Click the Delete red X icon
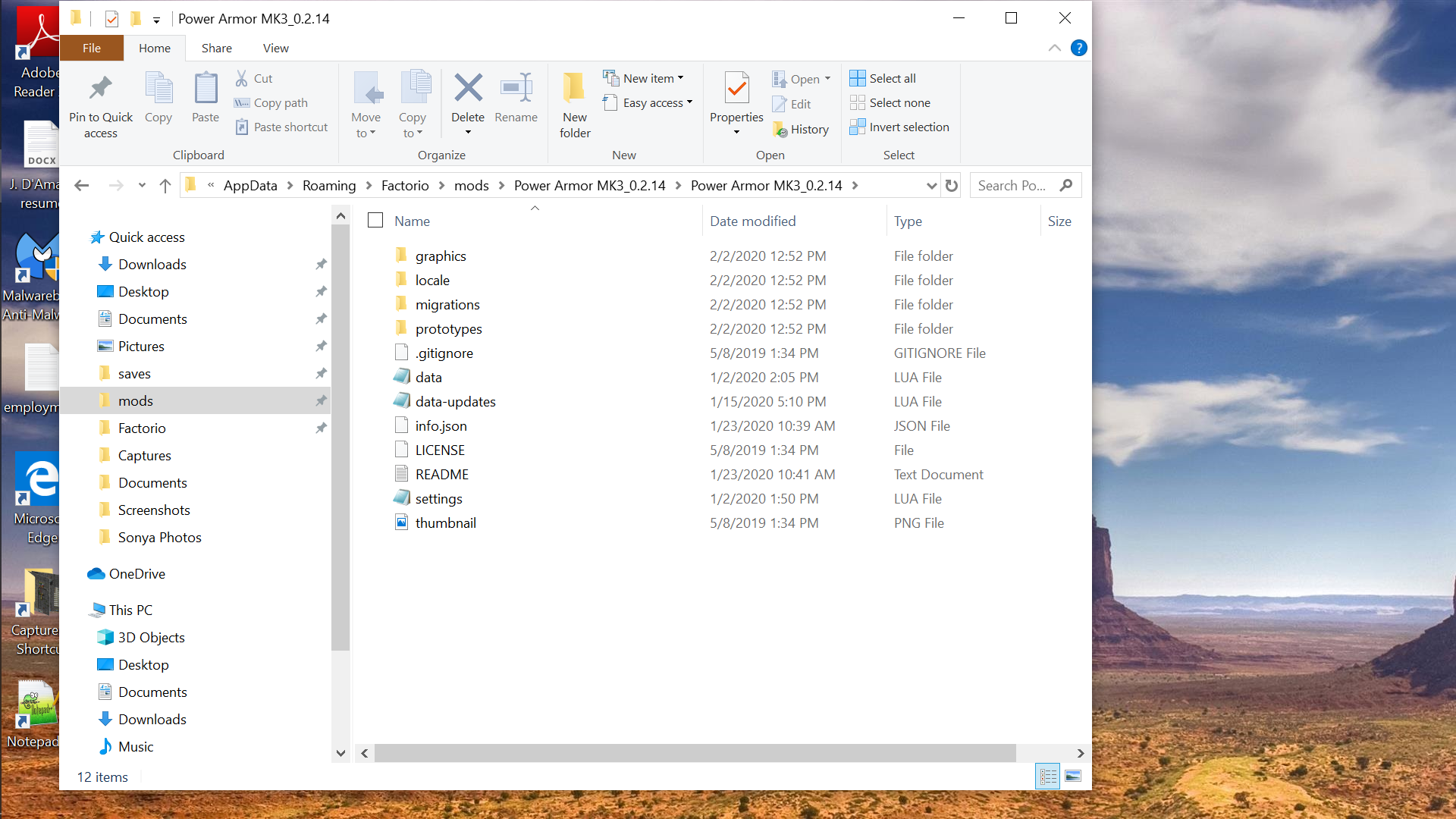This screenshot has width=1456, height=819. pos(468,88)
